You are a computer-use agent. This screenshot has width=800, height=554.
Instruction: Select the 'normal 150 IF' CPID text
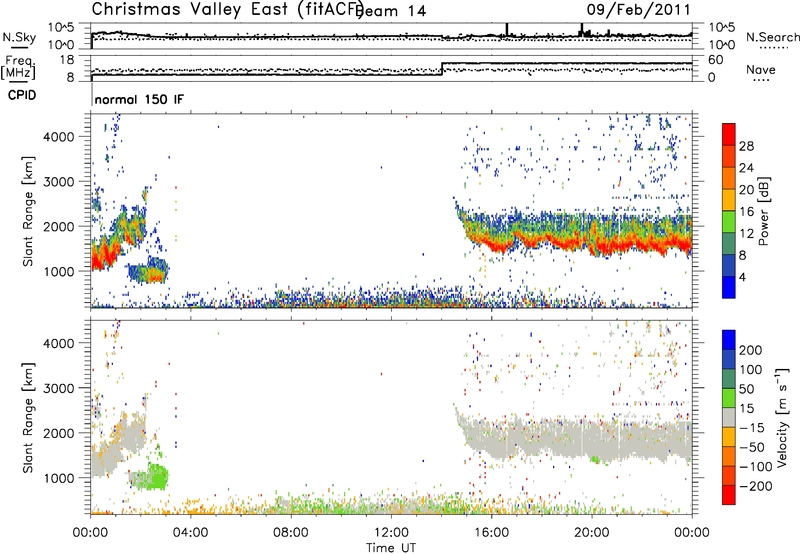(139, 99)
